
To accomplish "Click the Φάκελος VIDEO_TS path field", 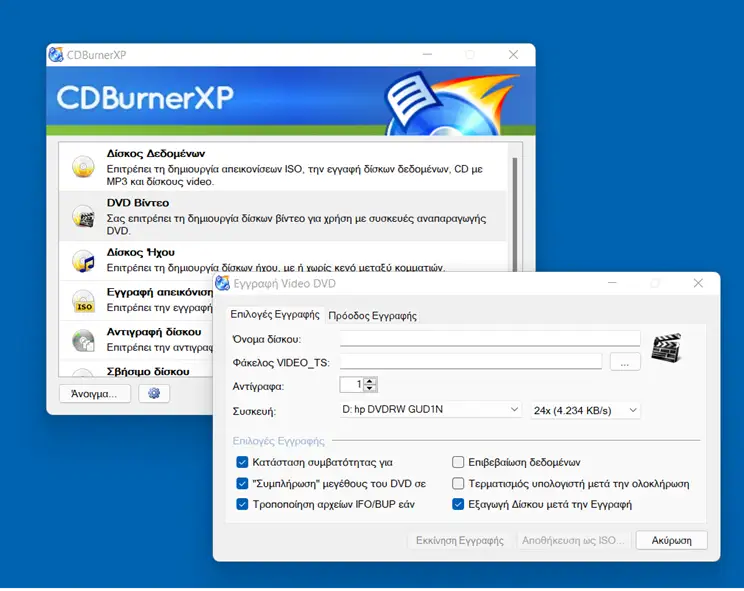I will pyautogui.click(x=471, y=362).
